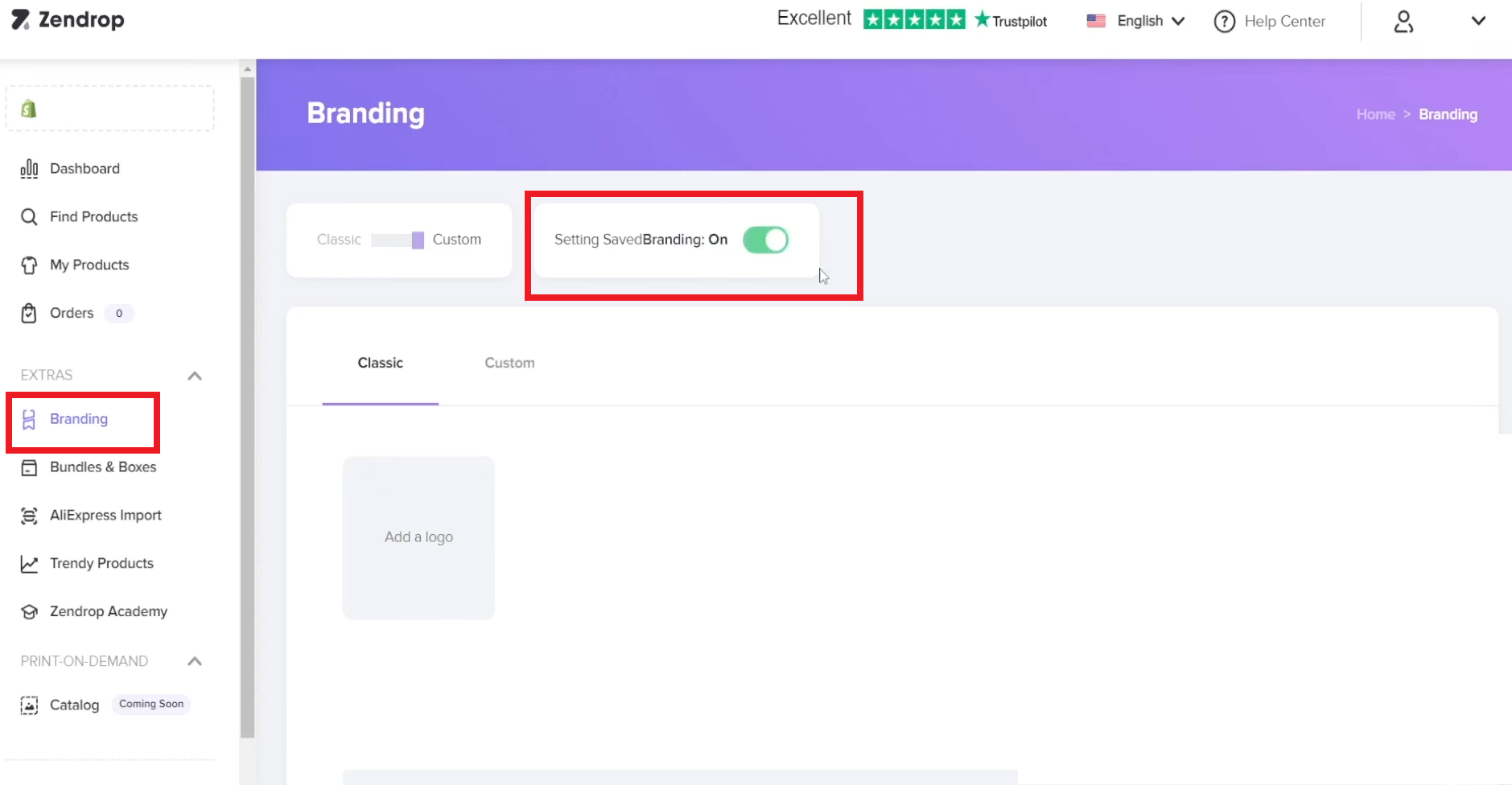Click the Dashboard bar chart icon
Image resolution: width=1512 pixels, height=785 pixels.
pos(29,168)
